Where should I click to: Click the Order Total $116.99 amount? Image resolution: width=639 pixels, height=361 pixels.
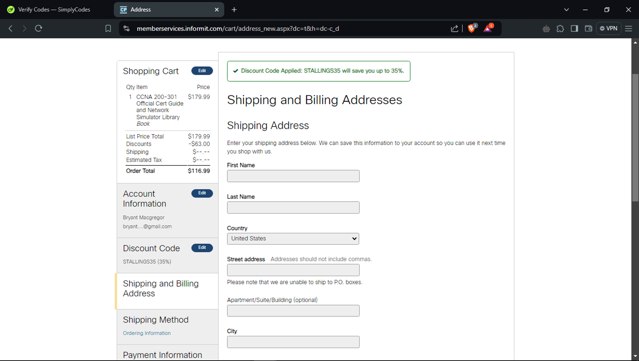199,171
